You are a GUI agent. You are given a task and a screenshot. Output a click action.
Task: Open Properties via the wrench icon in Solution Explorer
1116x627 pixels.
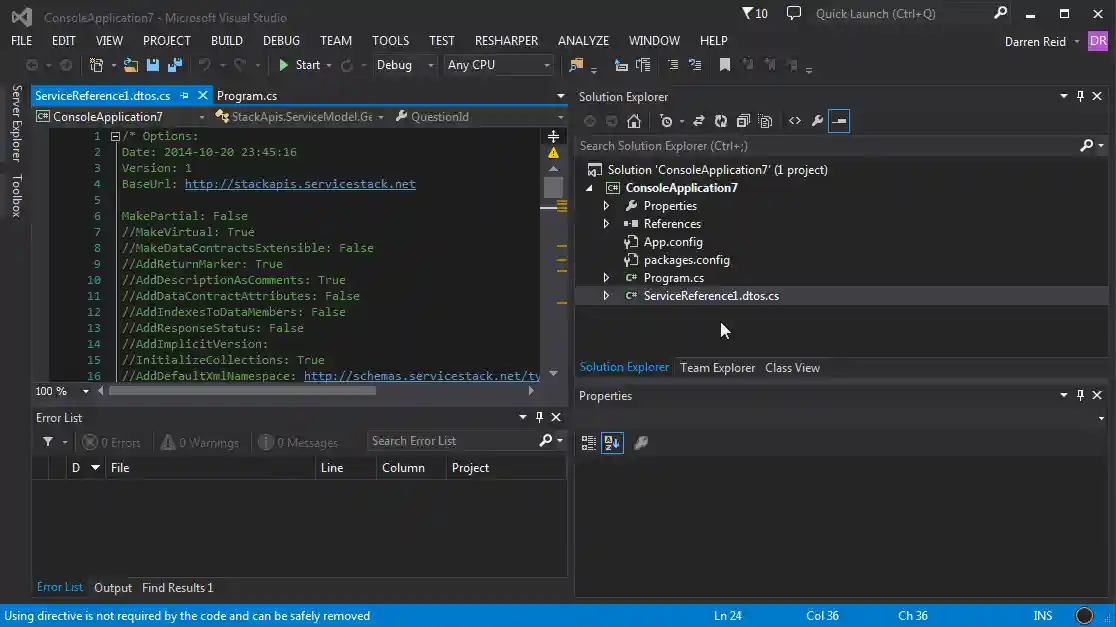click(817, 120)
